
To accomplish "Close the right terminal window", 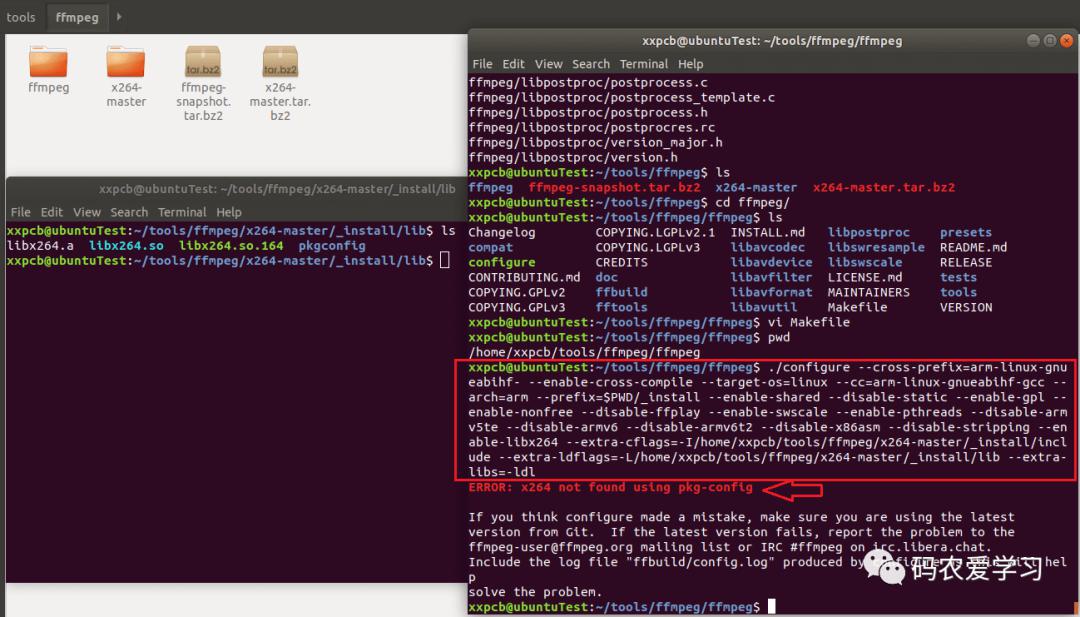I will (x=1066, y=41).
